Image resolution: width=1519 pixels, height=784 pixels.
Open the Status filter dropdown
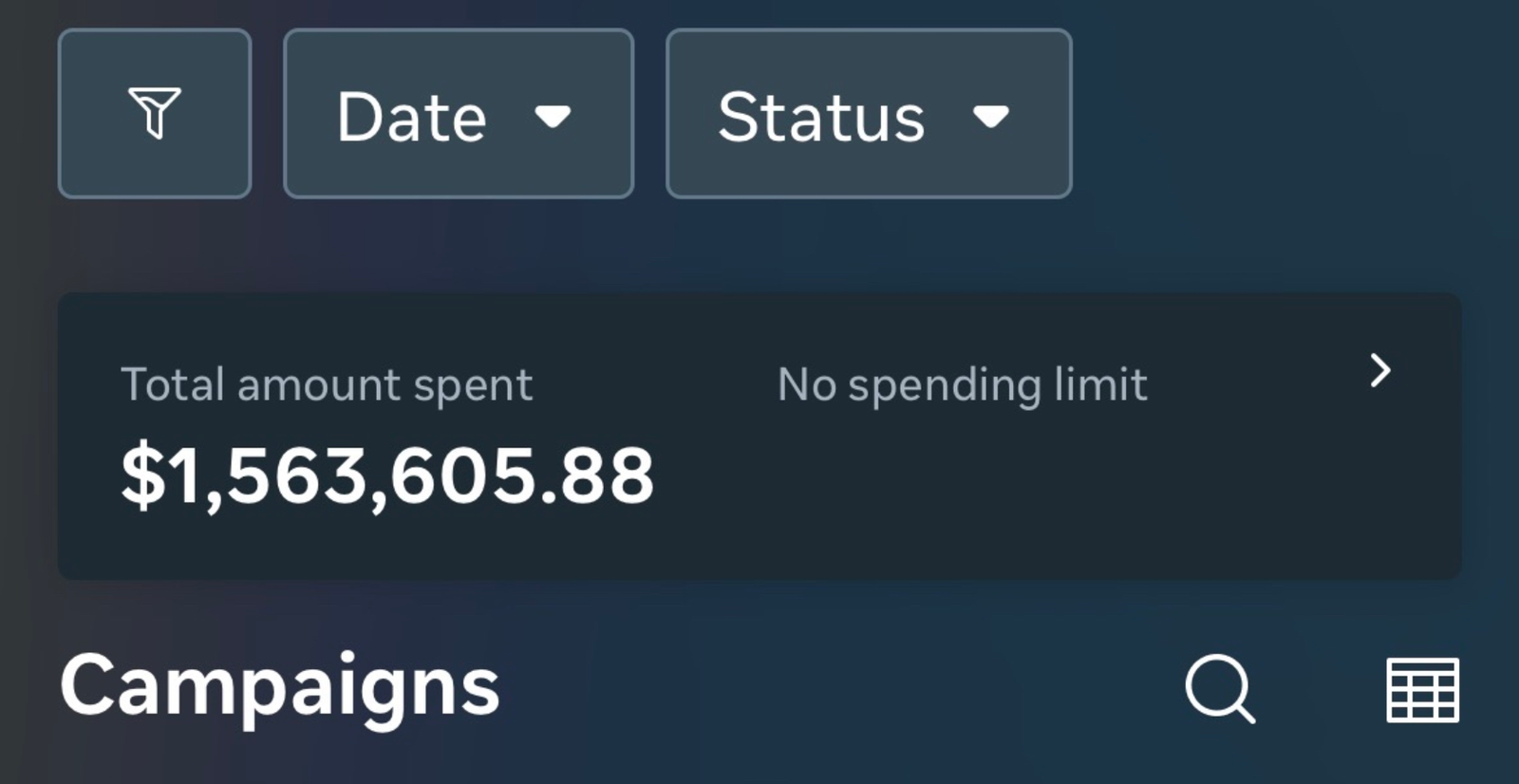(x=868, y=114)
